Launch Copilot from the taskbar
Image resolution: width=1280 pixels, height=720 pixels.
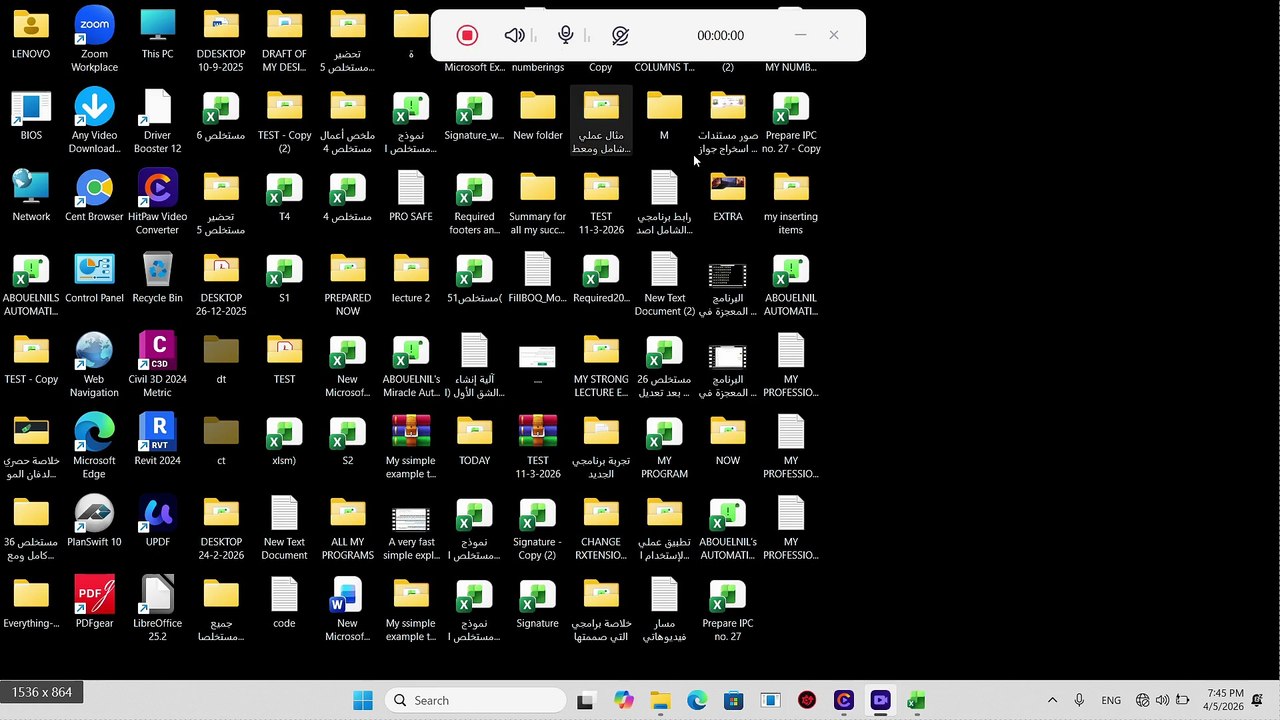click(624, 700)
